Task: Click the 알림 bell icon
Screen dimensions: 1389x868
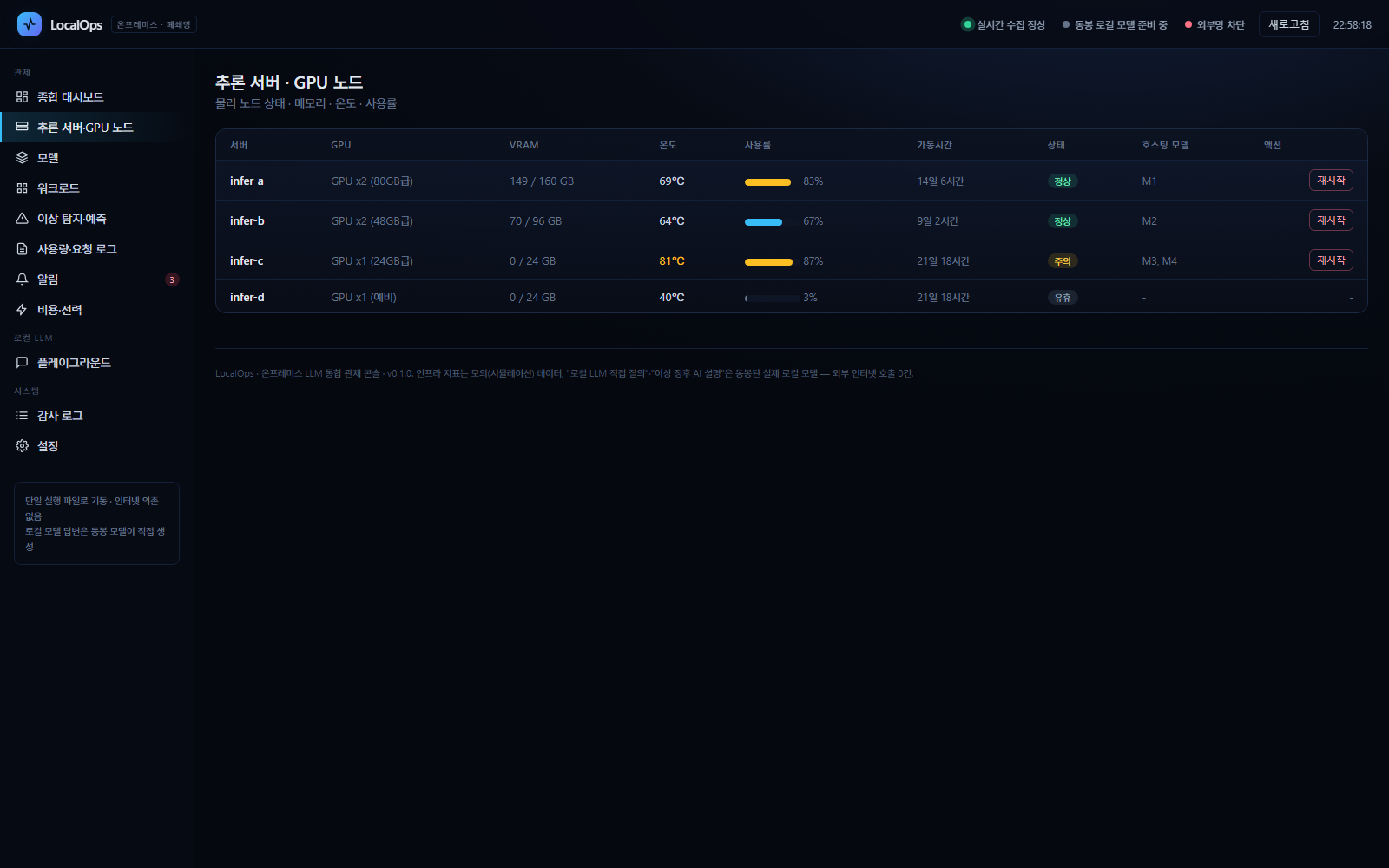Action: 23,279
